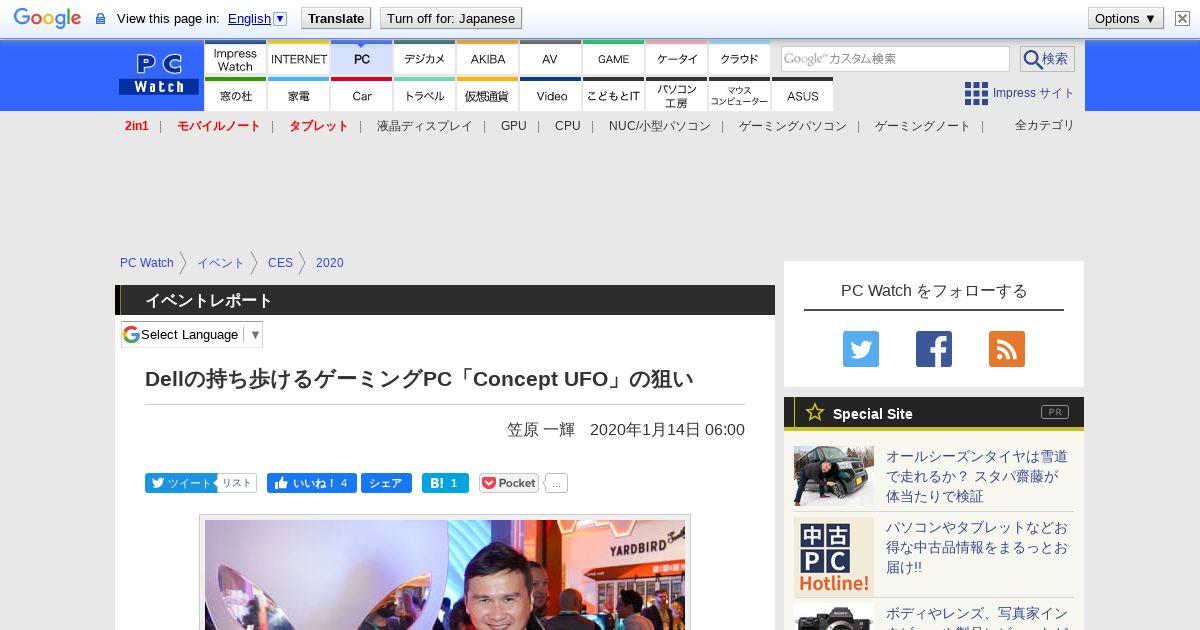Click the Translate button
Viewport: 1200px width, 630px height.
tap(336, 18)
